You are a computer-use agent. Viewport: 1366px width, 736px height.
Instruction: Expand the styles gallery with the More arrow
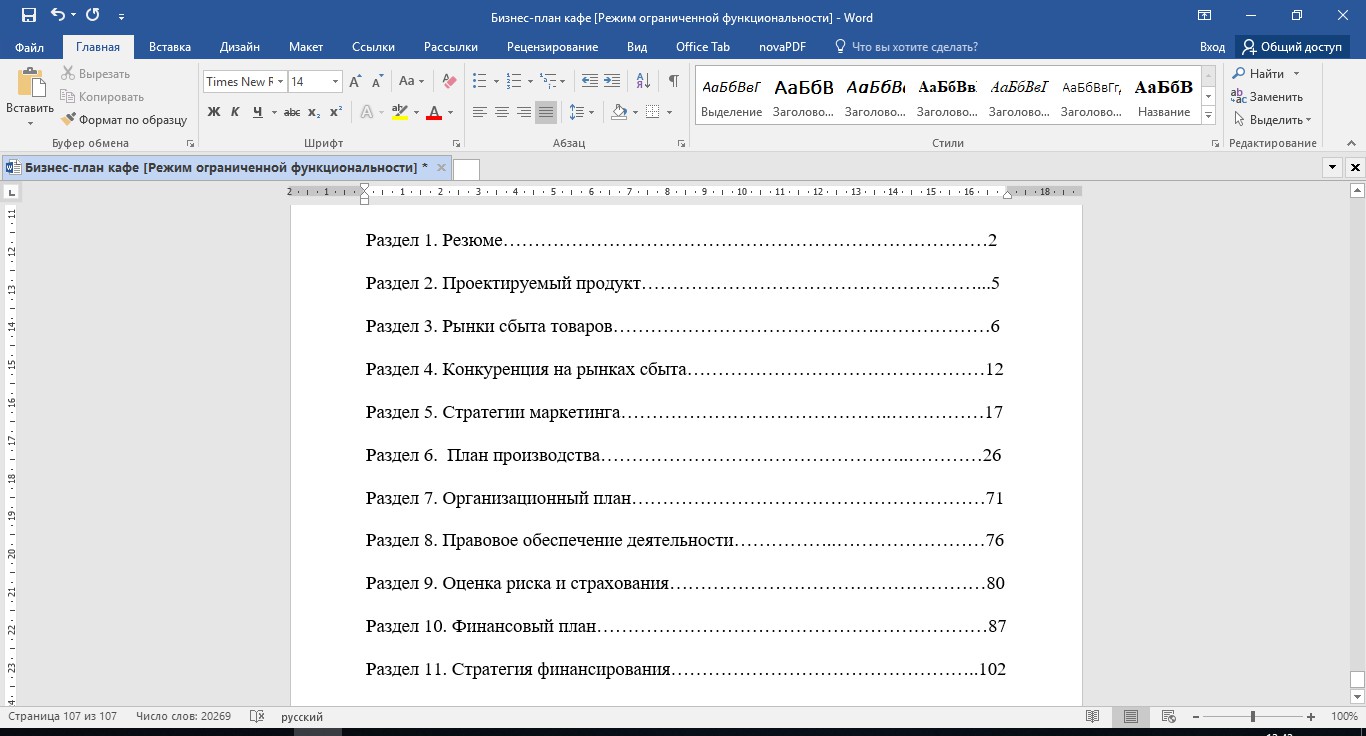coord(1209,116)
